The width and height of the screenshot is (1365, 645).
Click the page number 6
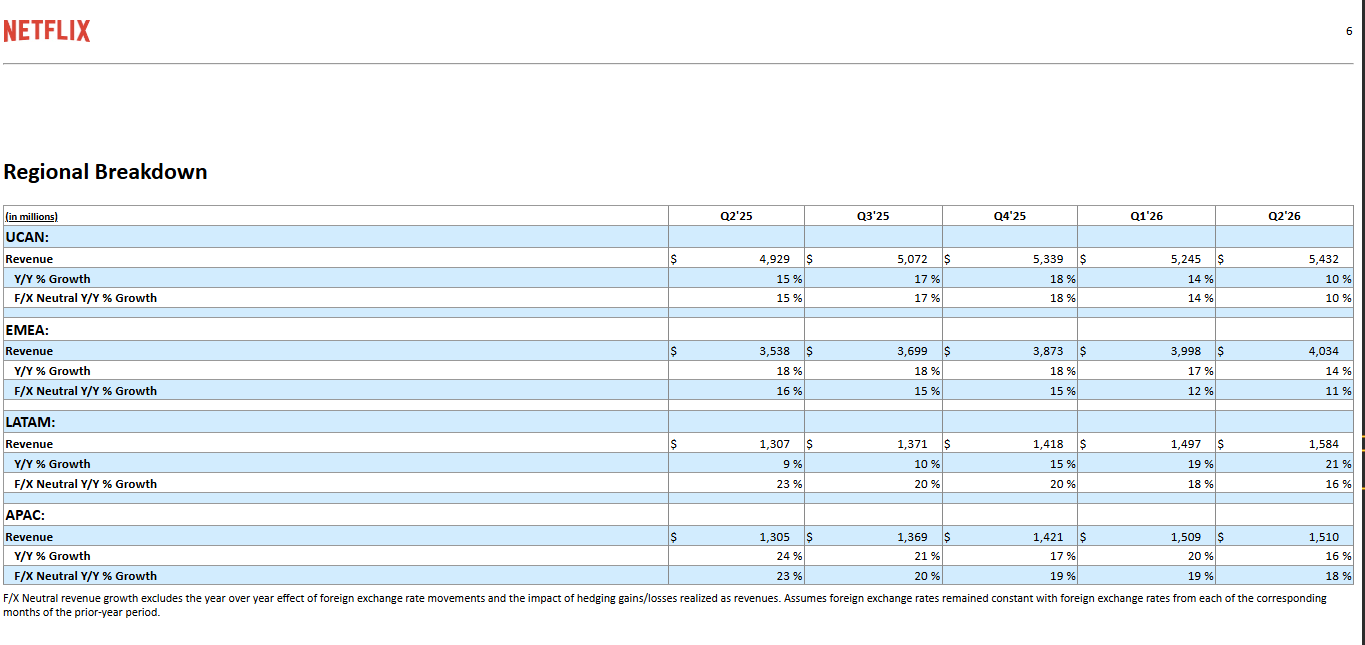1349,31
